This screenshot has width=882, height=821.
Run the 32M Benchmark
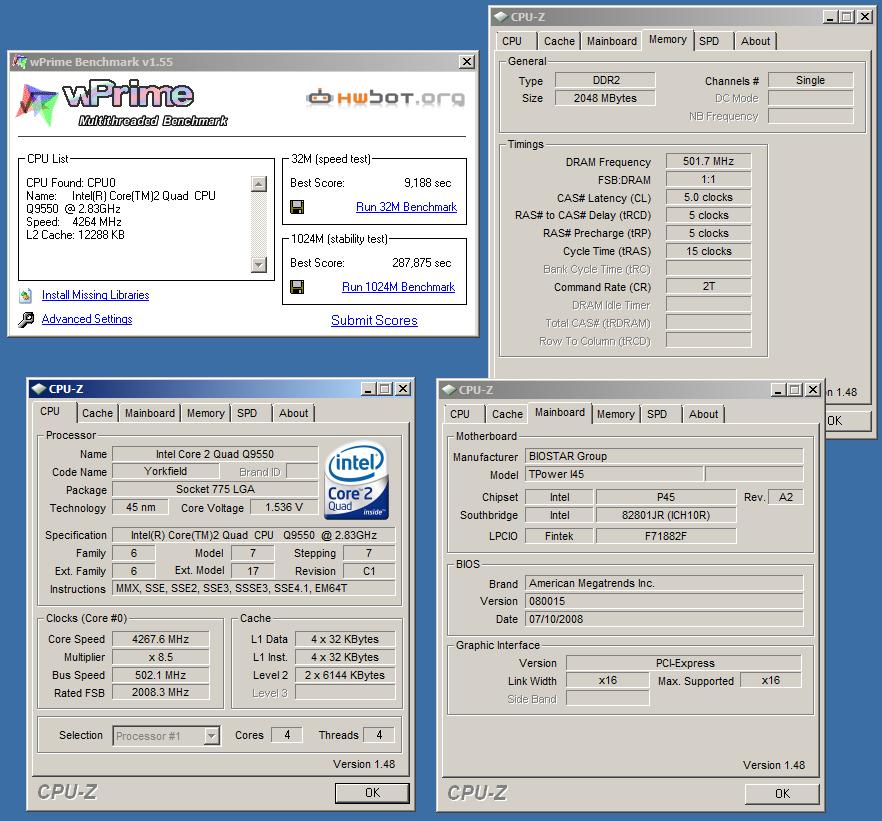[406, 207]
